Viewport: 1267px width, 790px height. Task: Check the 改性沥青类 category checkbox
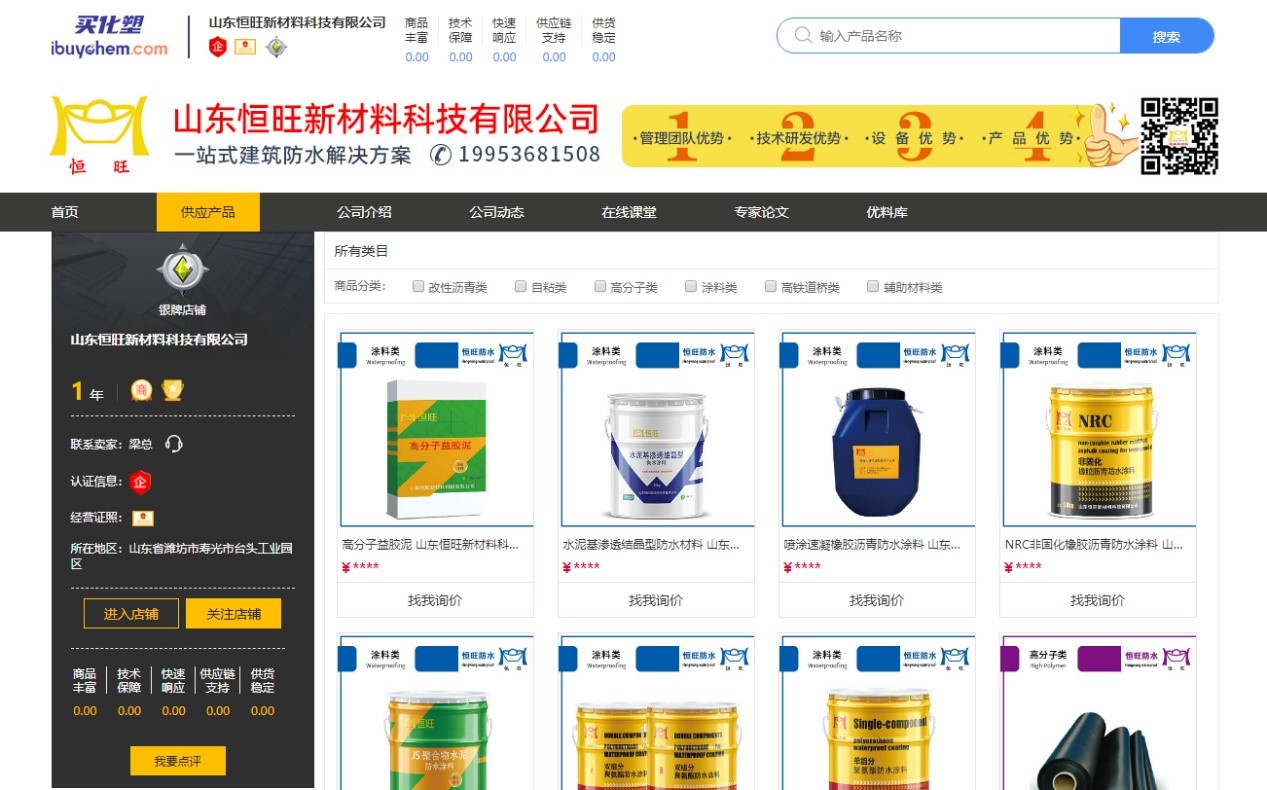coord(419,287)
